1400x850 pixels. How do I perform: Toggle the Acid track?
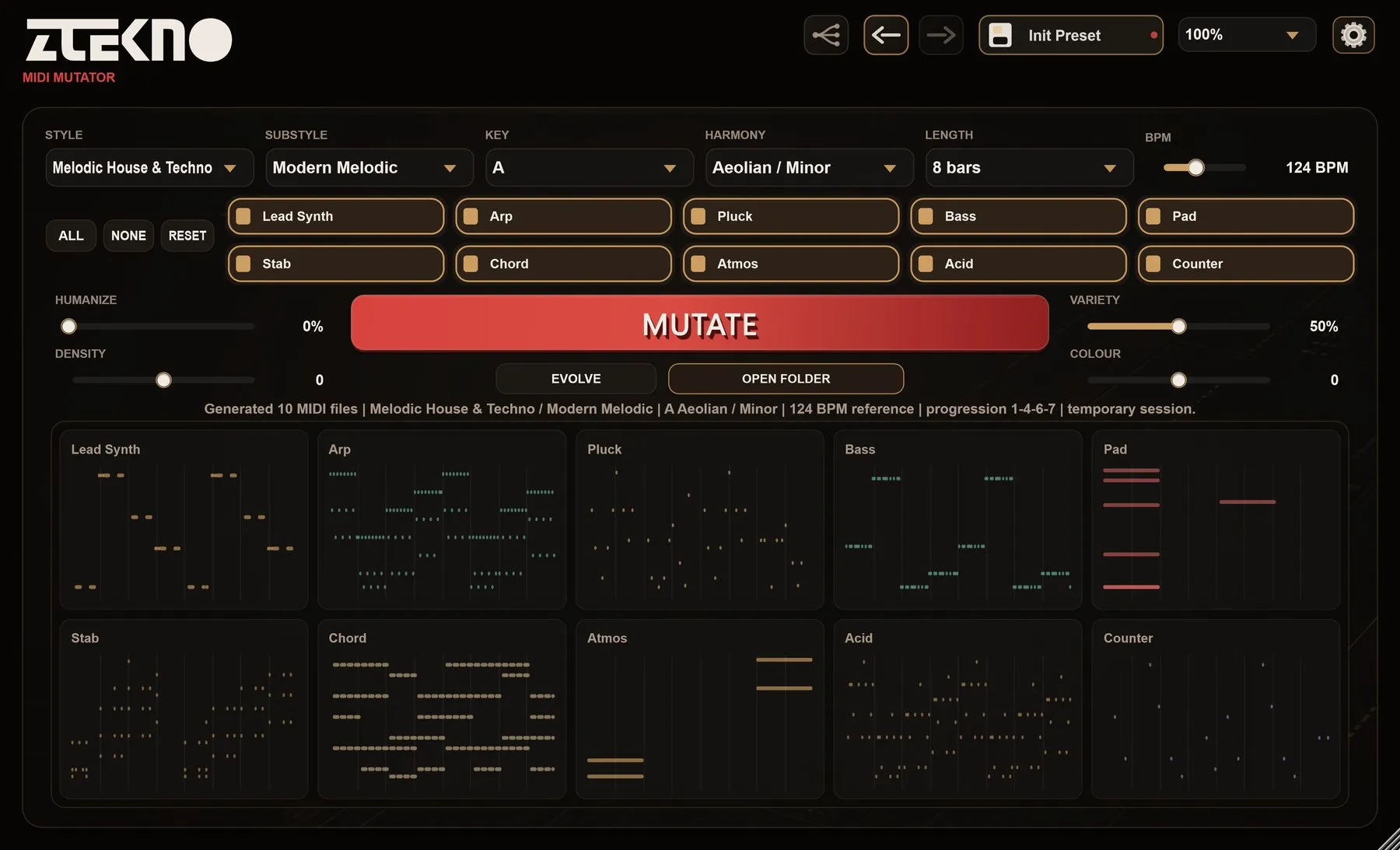point(1018,264)
